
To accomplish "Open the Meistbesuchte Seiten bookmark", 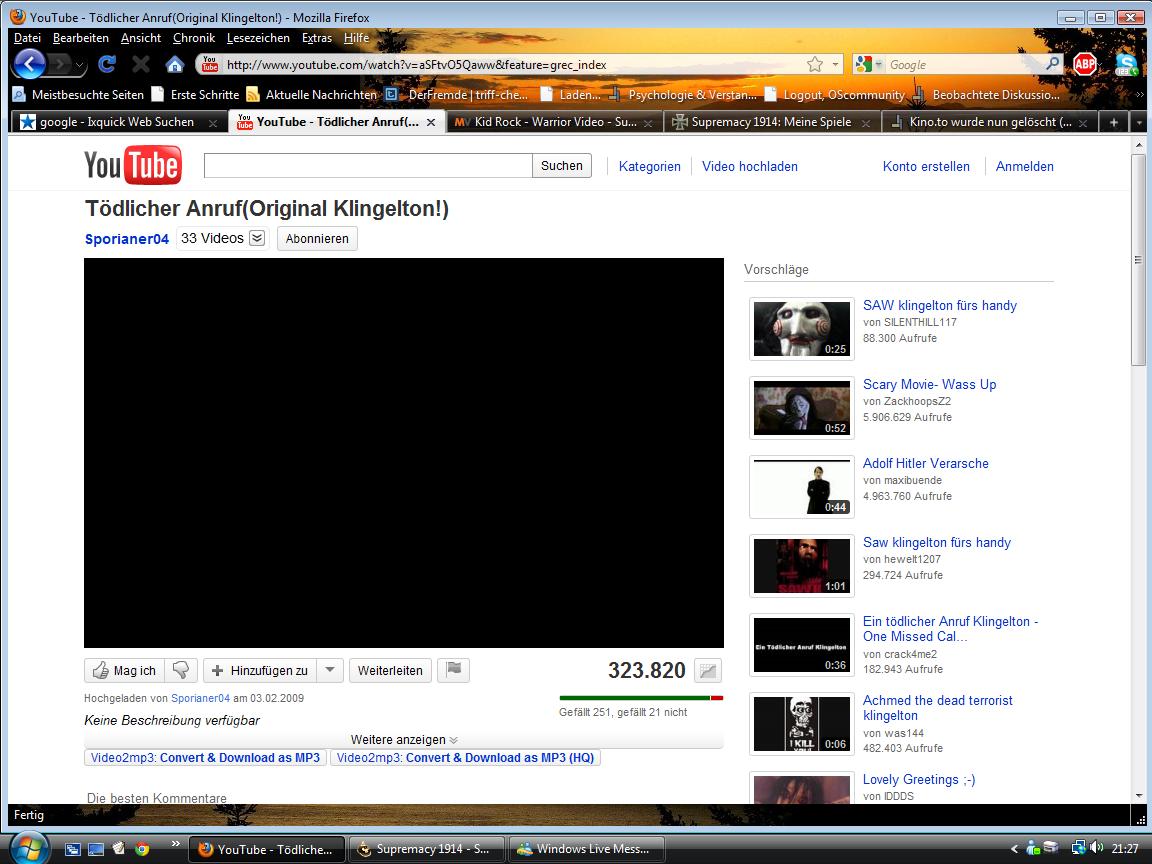I will 78,95.
